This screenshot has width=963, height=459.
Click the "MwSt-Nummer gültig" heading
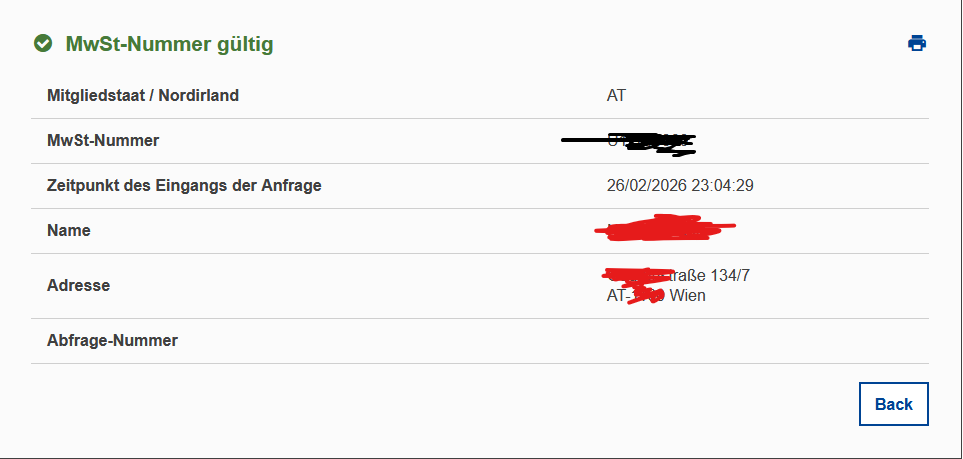169,44
